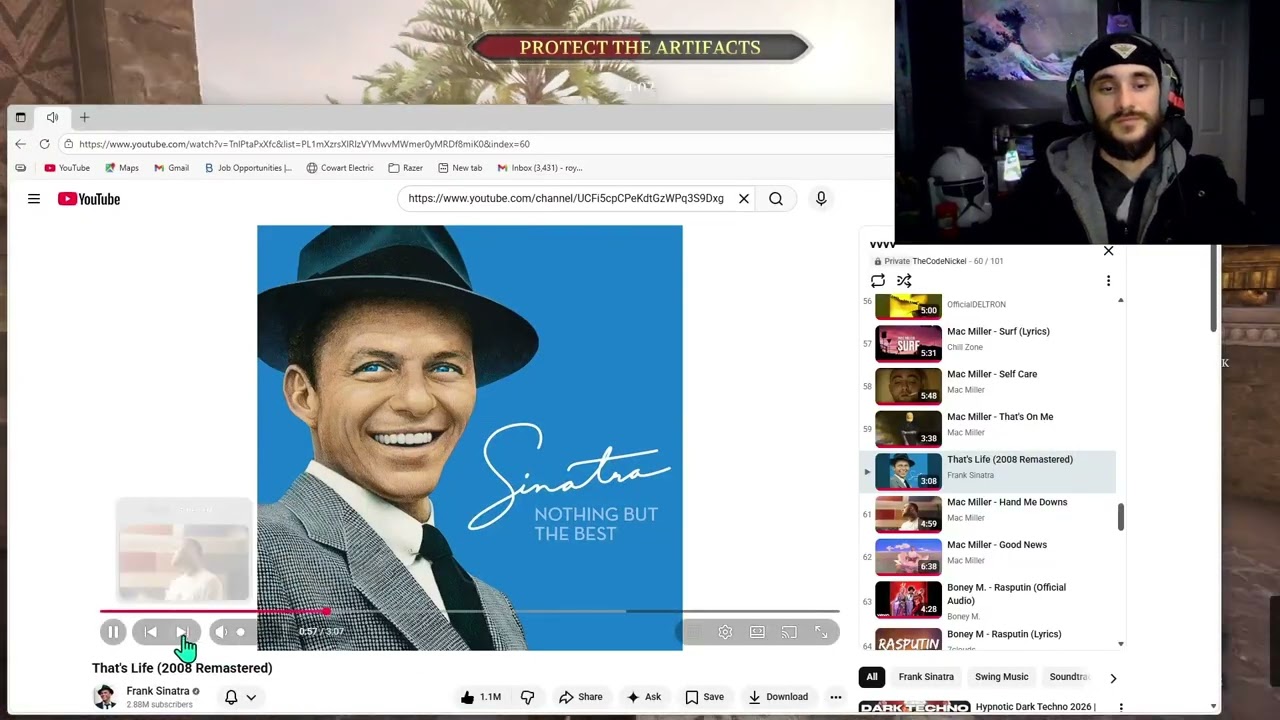
Task: Like the video with thumbs up
Action: (x=481, y=697)
